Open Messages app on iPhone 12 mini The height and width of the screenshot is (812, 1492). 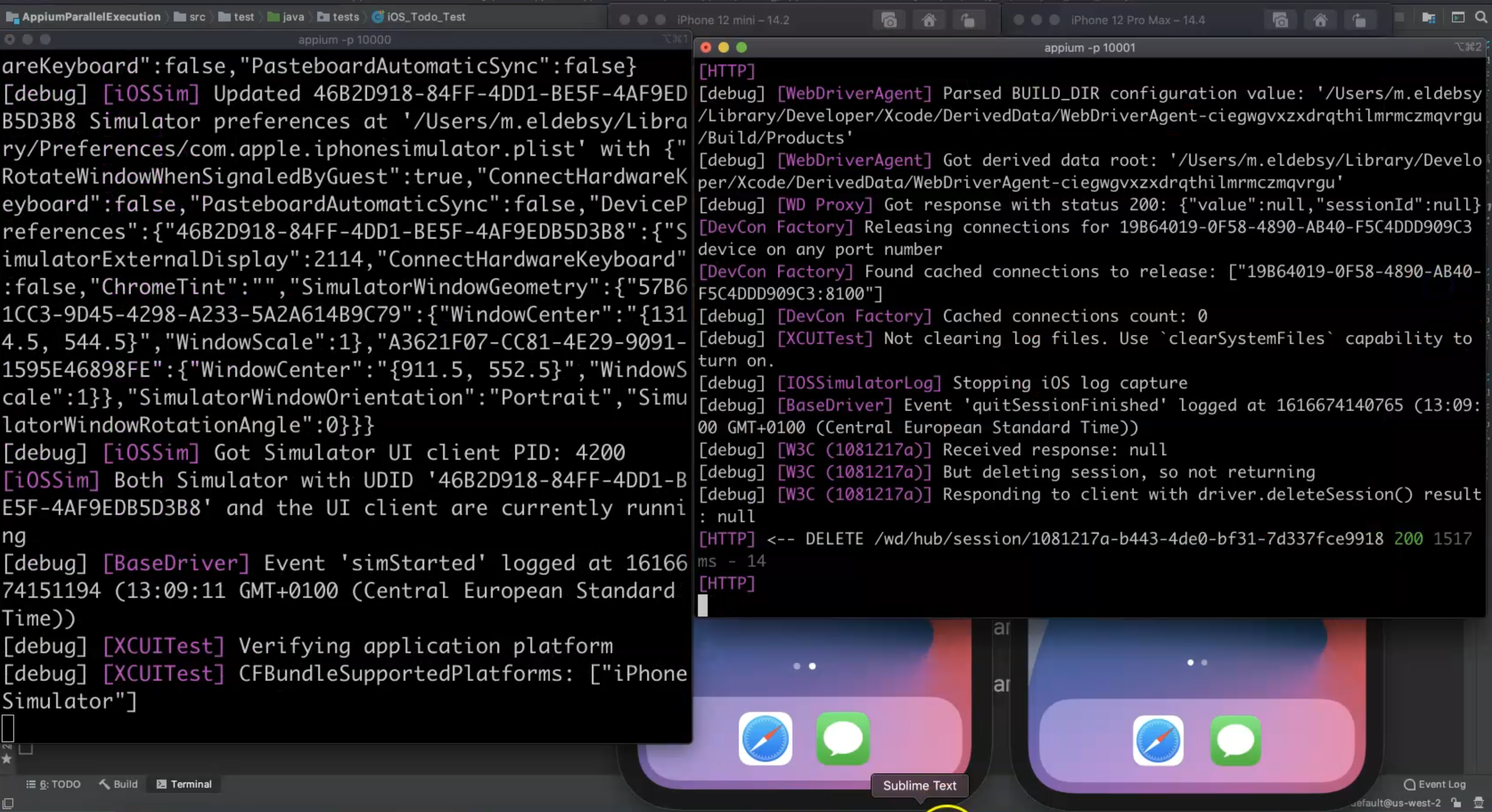point(843,739)
